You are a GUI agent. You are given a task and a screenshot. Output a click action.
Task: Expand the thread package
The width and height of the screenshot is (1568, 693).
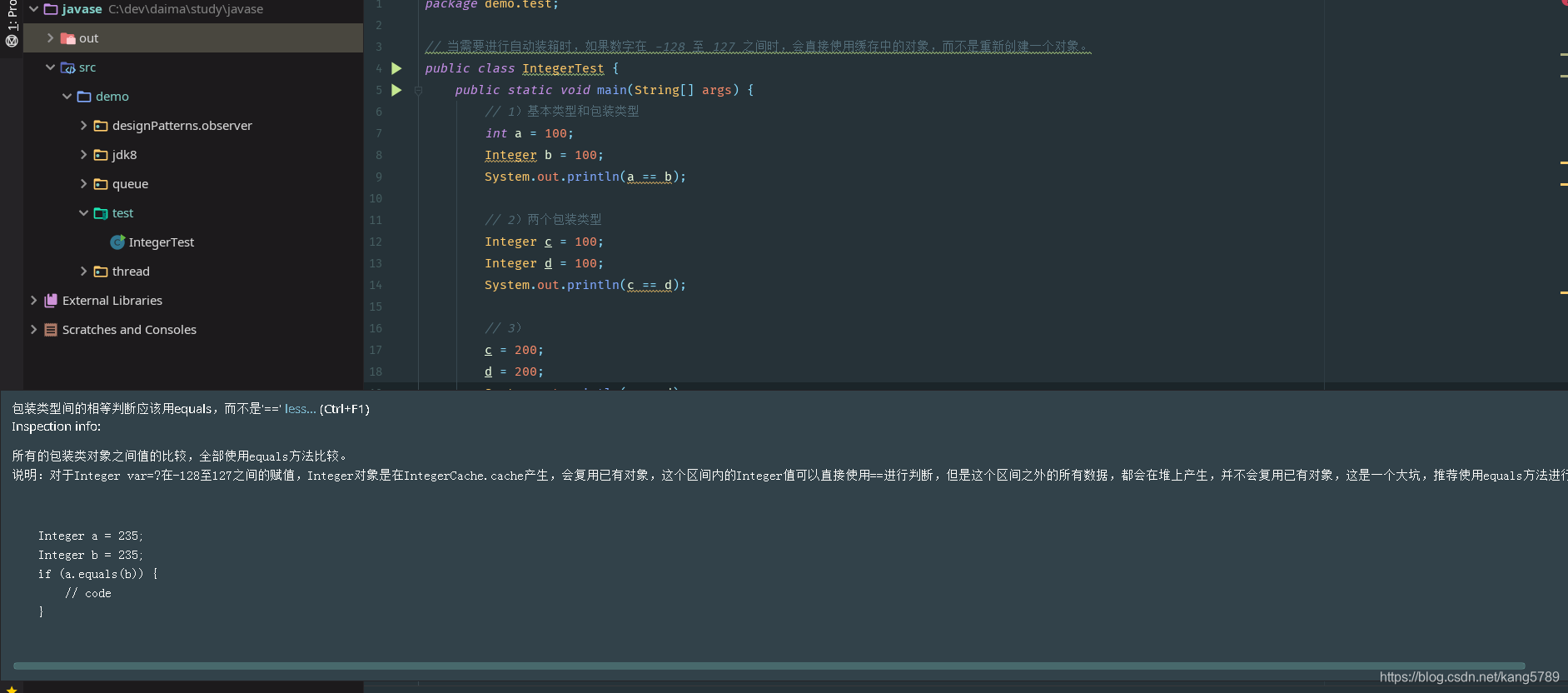point(83,272)
